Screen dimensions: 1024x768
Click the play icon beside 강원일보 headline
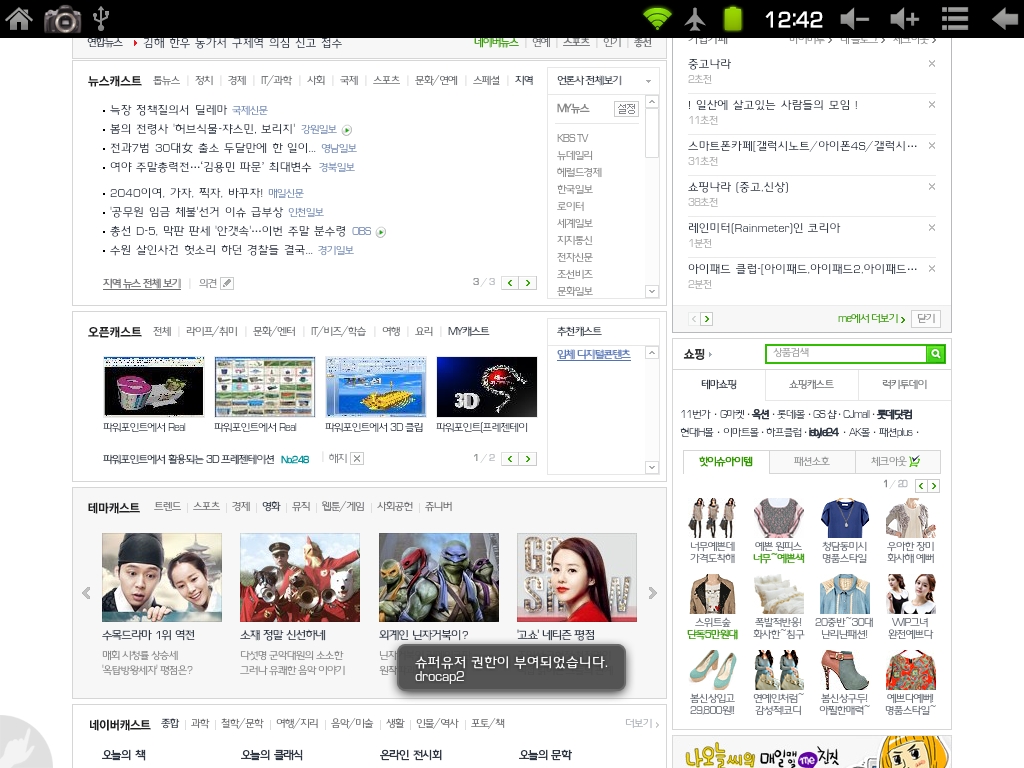pyautogui.click(x=347, y=130)
